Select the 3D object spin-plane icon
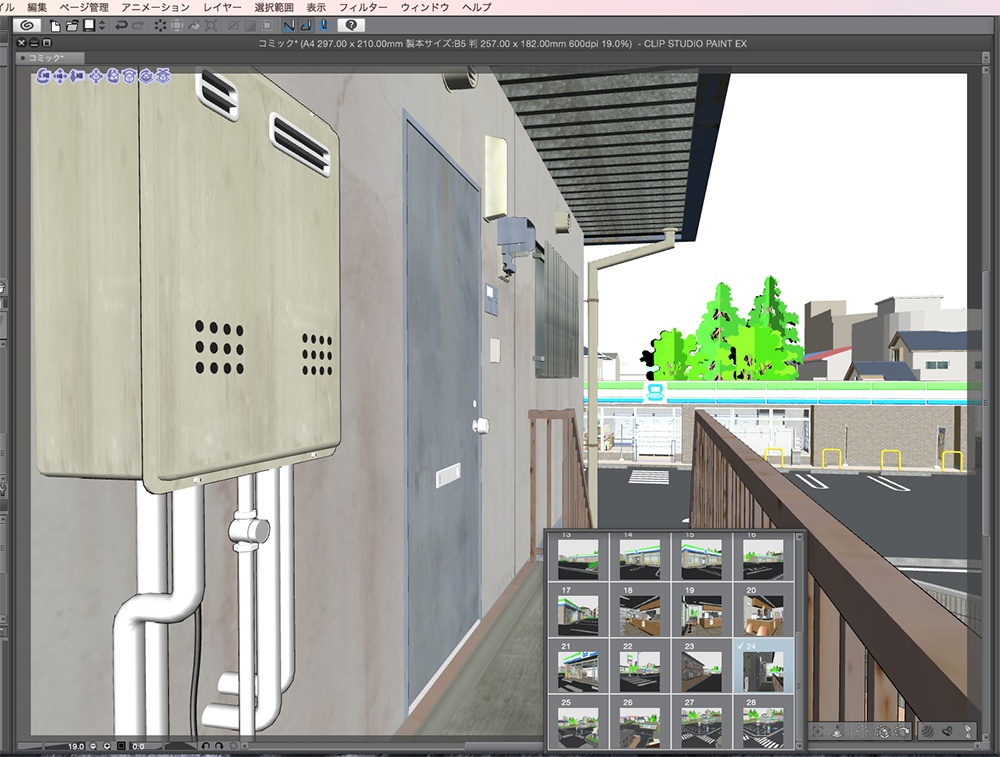Image resolution: width=1000 pixels, height=757 pixels. click(x=129, y=77)
